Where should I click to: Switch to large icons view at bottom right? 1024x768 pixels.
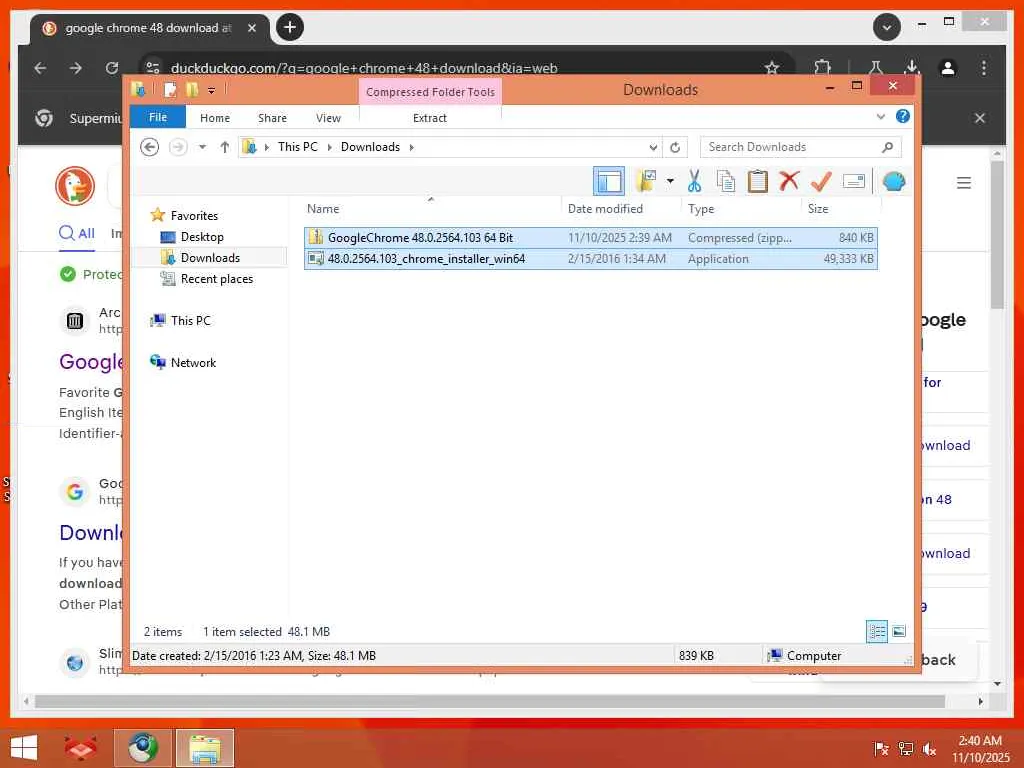[899, 631]
